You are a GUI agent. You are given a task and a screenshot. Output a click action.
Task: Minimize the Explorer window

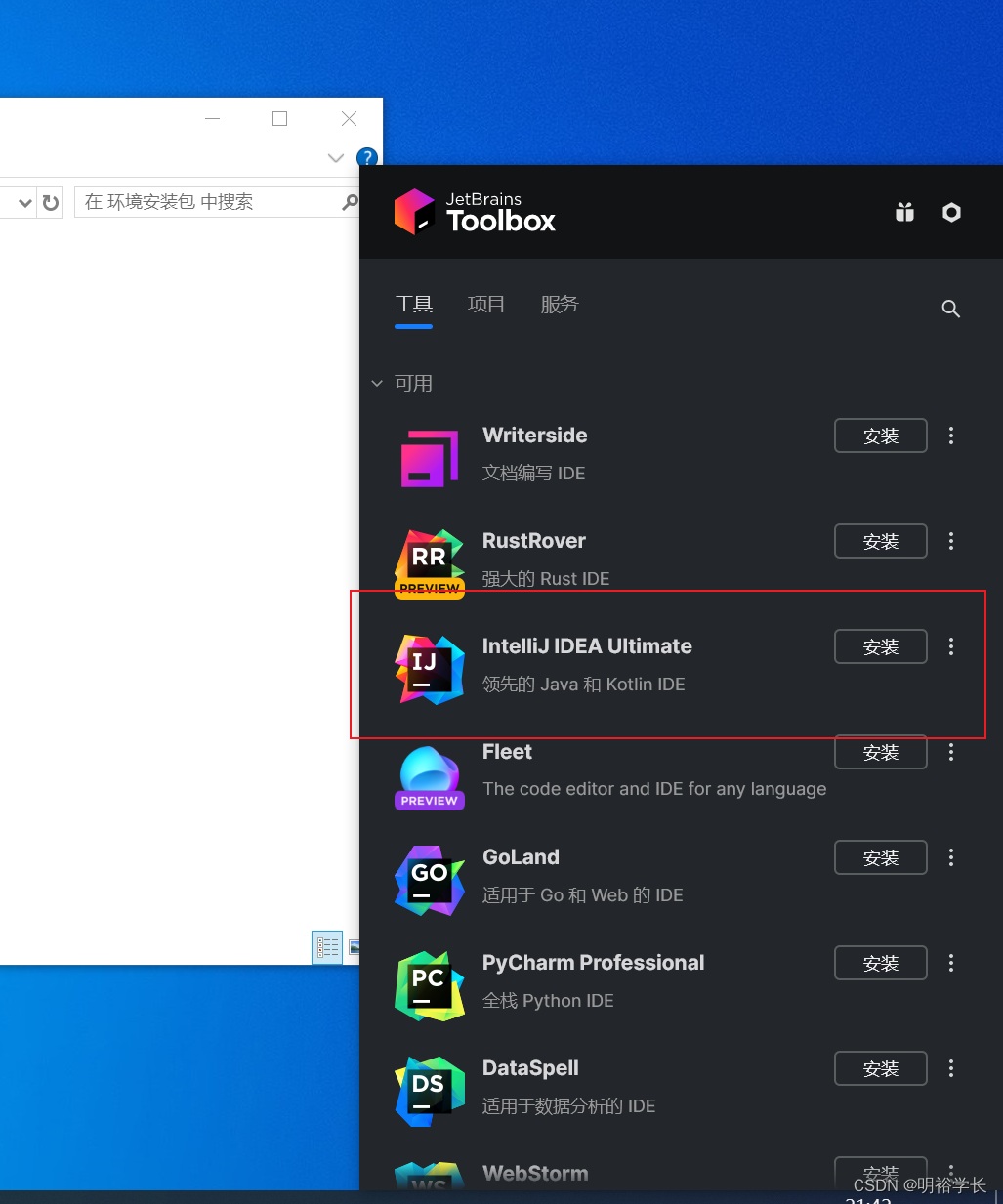(213, 118)
